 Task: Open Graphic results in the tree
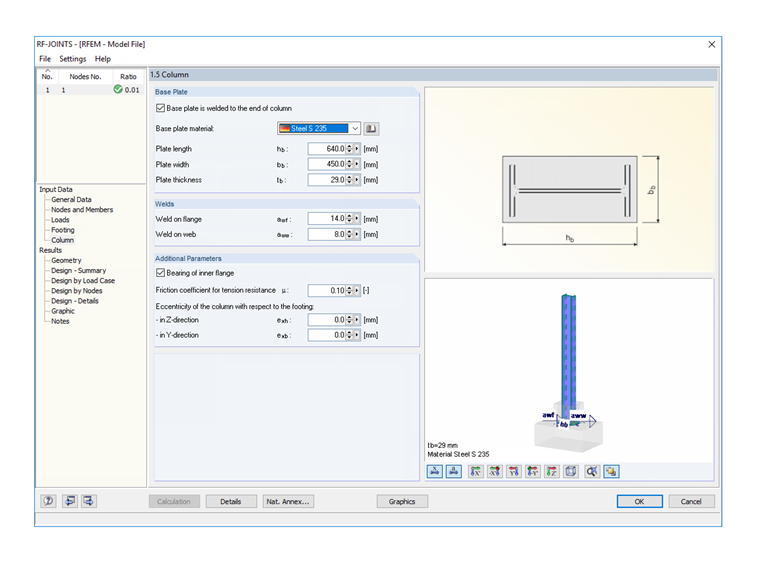coord(63,311)
